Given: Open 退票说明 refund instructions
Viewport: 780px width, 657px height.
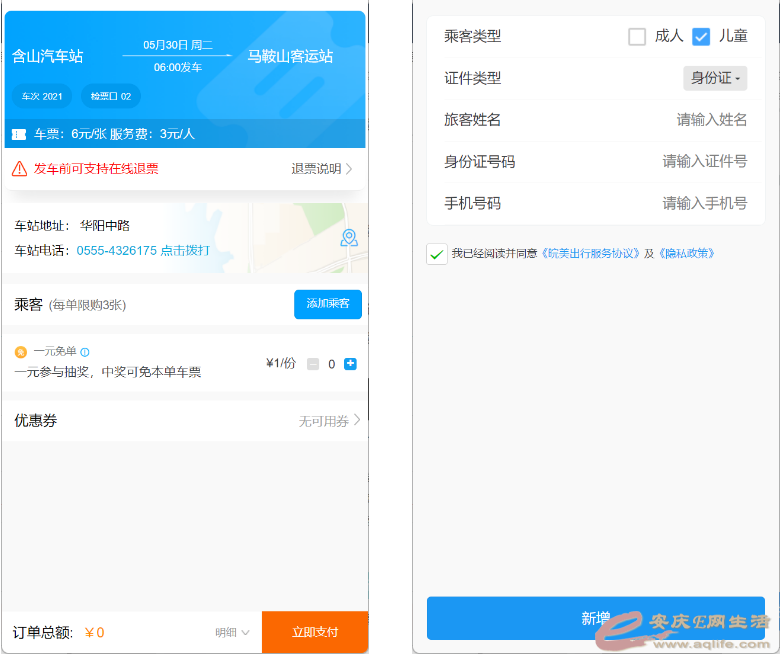Looking at the screenshot, I should pos(322,169).
